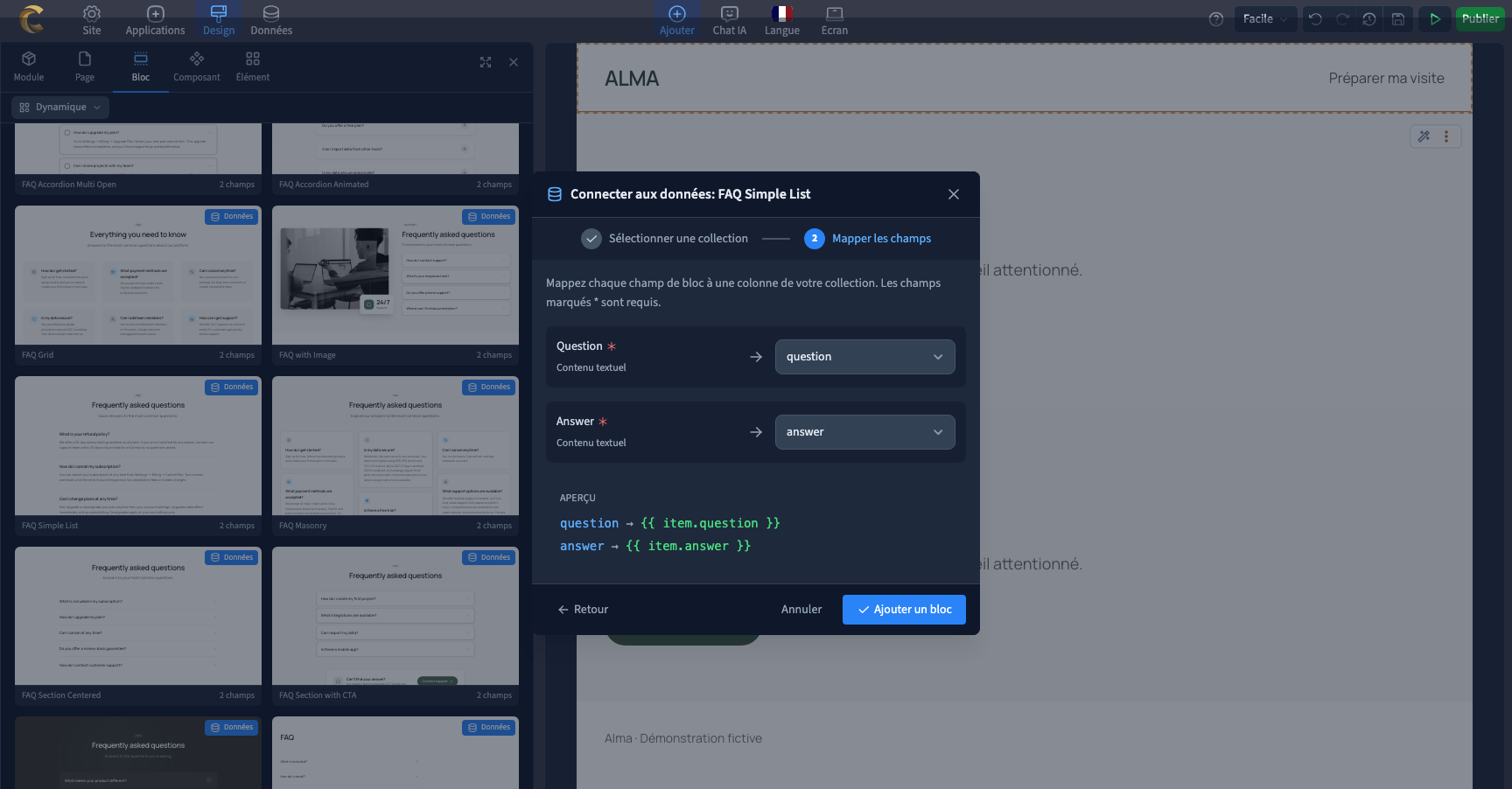The height and width of the screenshot is (789, 1512).
Task: Select the Design paint roller icon
Action: (219, 14)
